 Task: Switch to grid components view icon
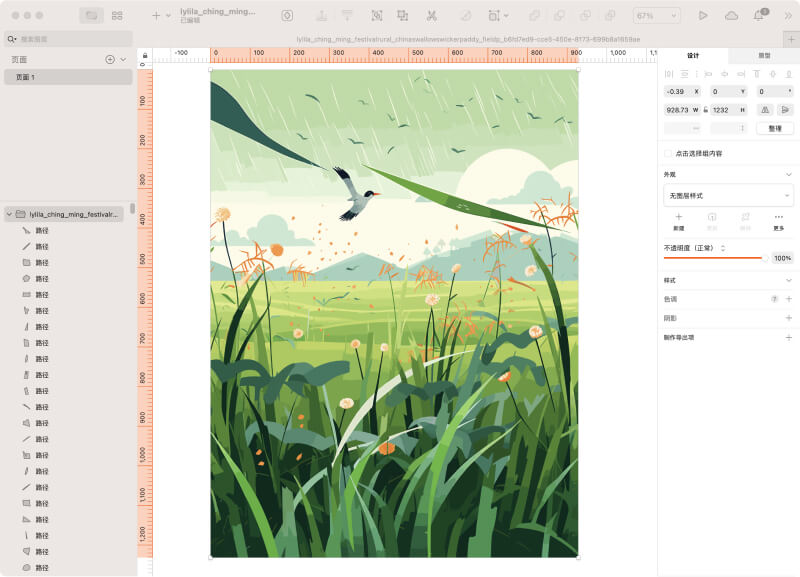(x=117, y=16)
